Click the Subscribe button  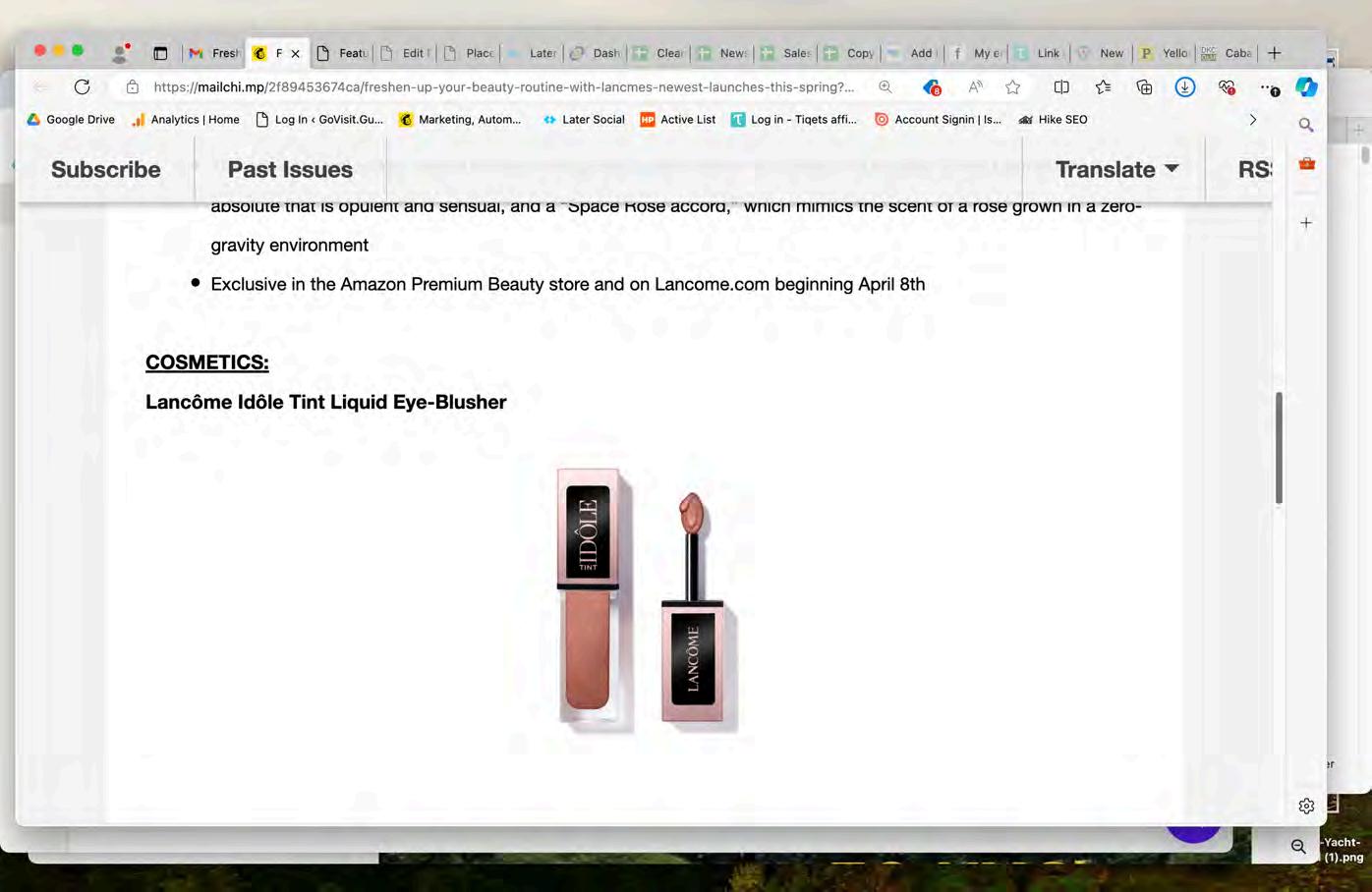pos(106,169)
